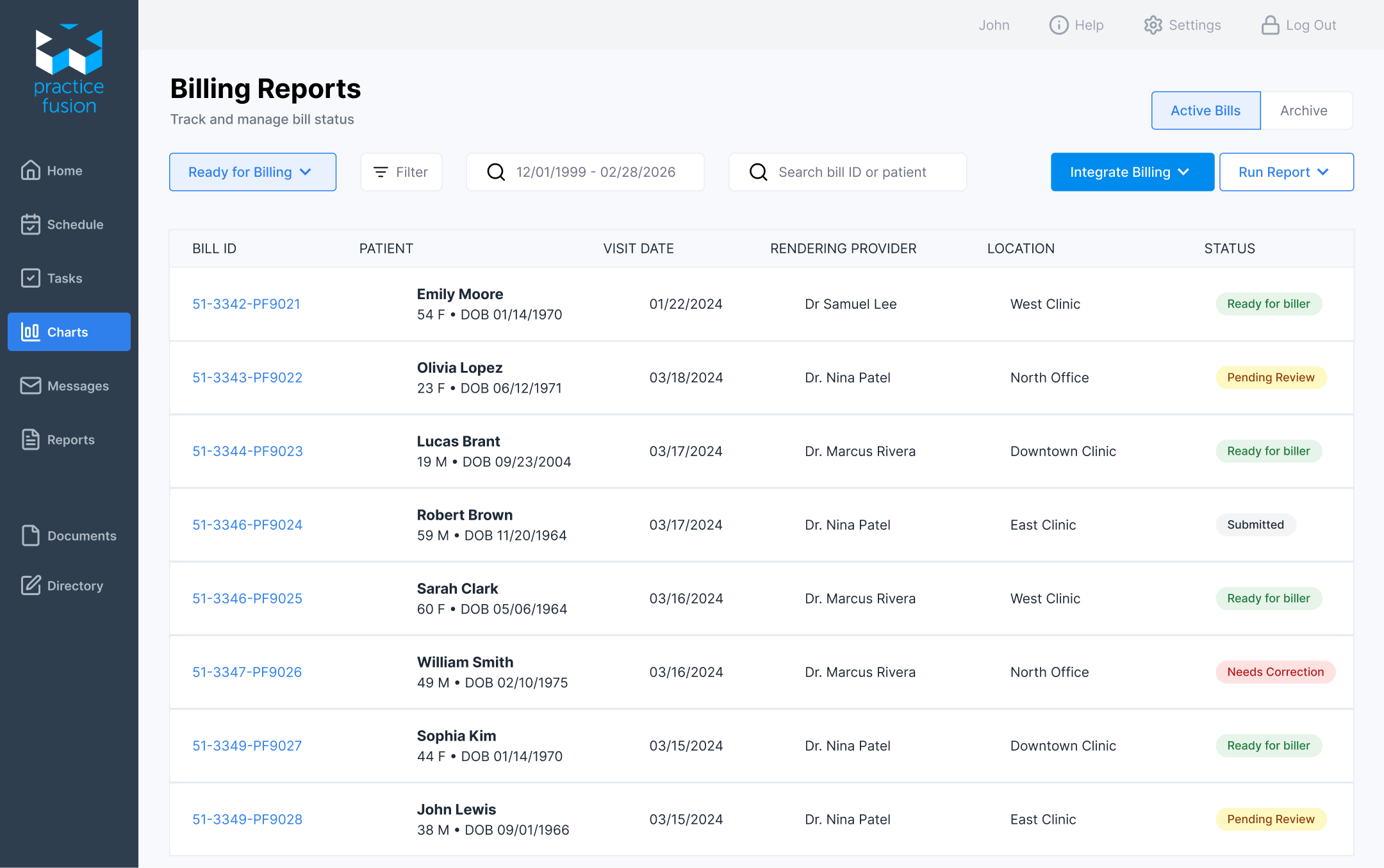Image resolution: width=1384 pixels, height=868 pixels.
Task: Click the date range 12/01/1999 - 02/28/2026 field
Action: [x=595, y=172]
